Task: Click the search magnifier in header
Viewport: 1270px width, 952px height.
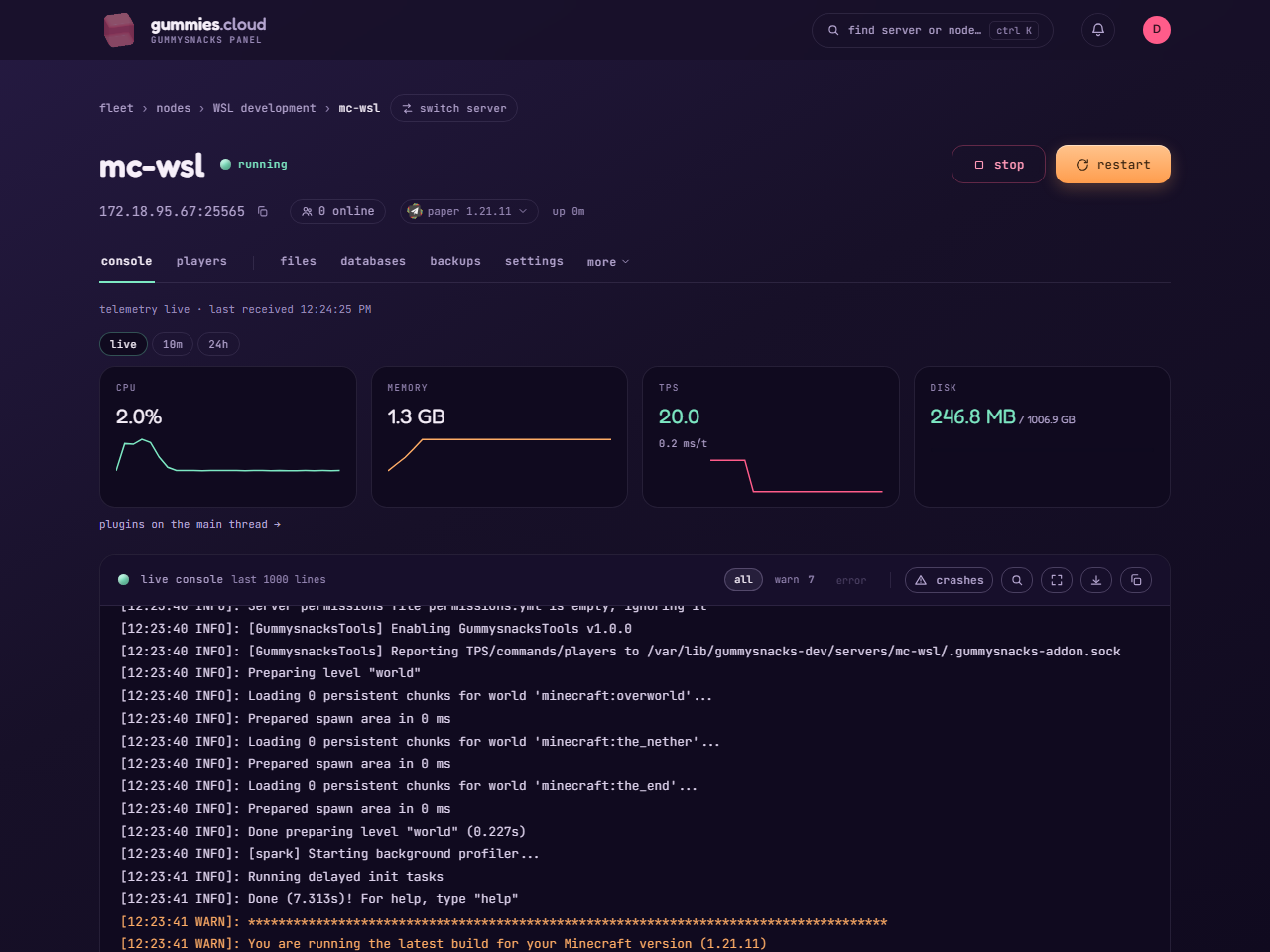Action: point(833,30)
